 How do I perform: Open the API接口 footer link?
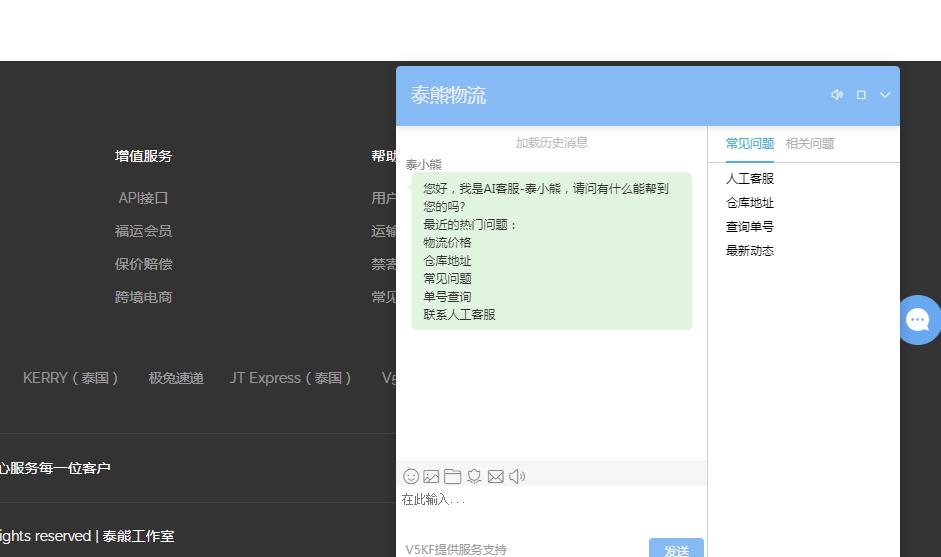click(143, 197)
